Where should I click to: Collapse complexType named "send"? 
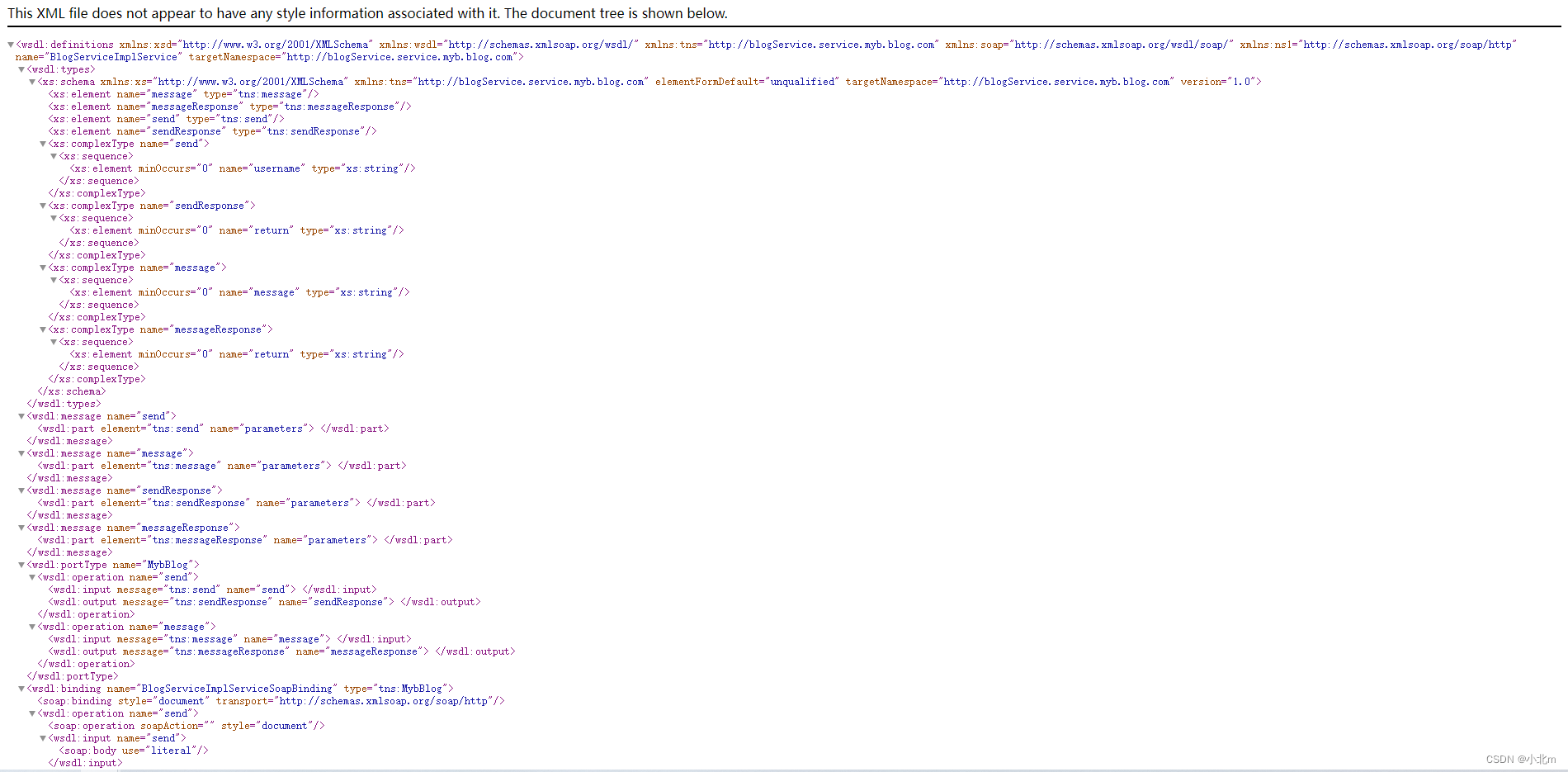point(43,144)
